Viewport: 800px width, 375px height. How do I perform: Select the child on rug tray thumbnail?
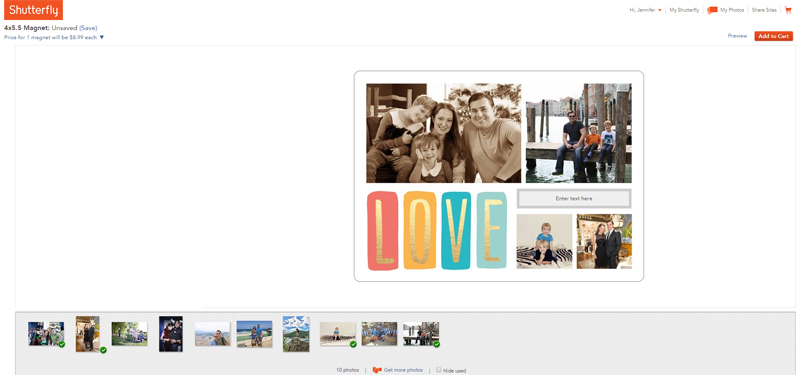(338, 334)
